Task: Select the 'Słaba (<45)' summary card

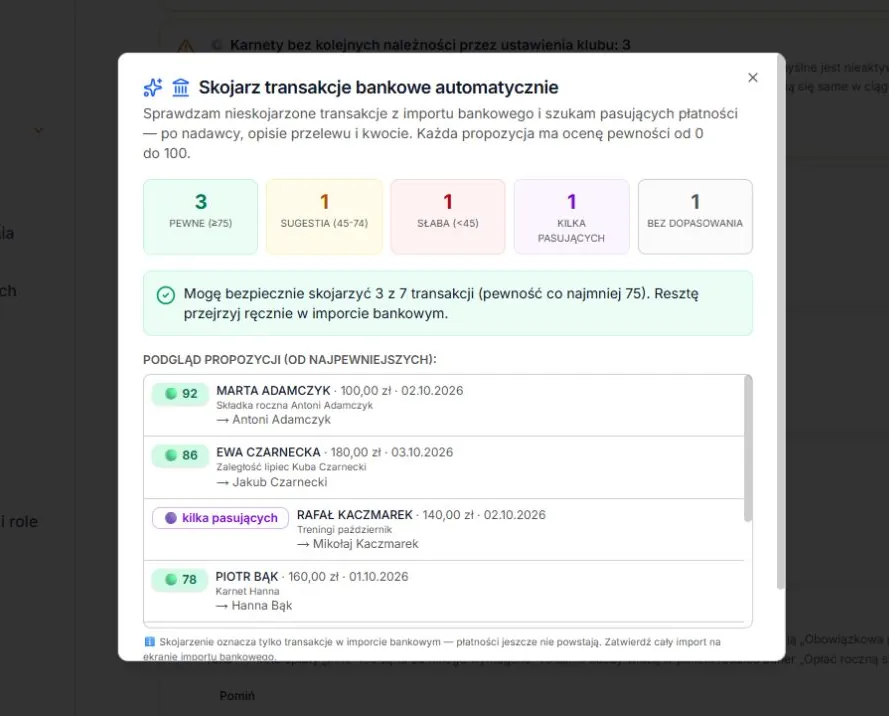Action: [448, 217]
